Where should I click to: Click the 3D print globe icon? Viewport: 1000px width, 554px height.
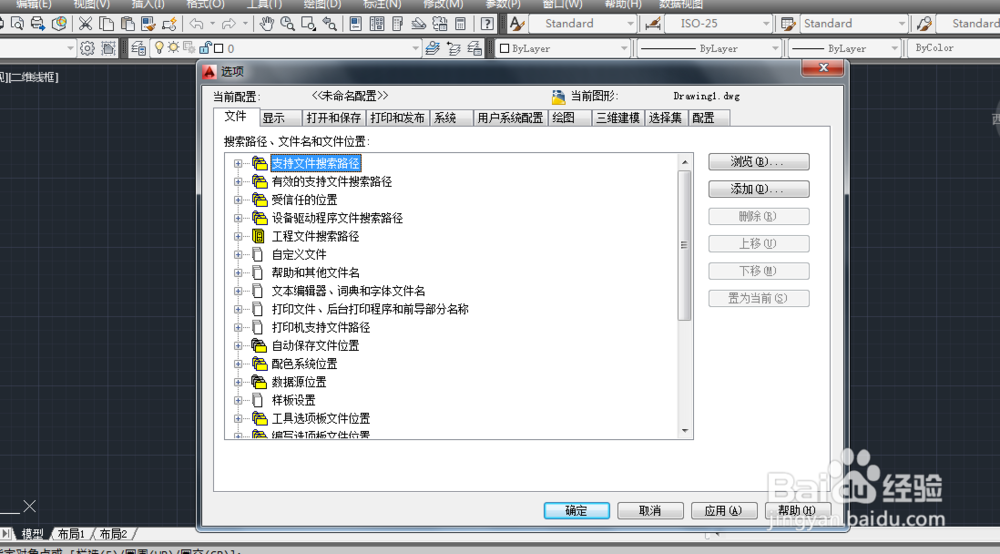(59, 24)
